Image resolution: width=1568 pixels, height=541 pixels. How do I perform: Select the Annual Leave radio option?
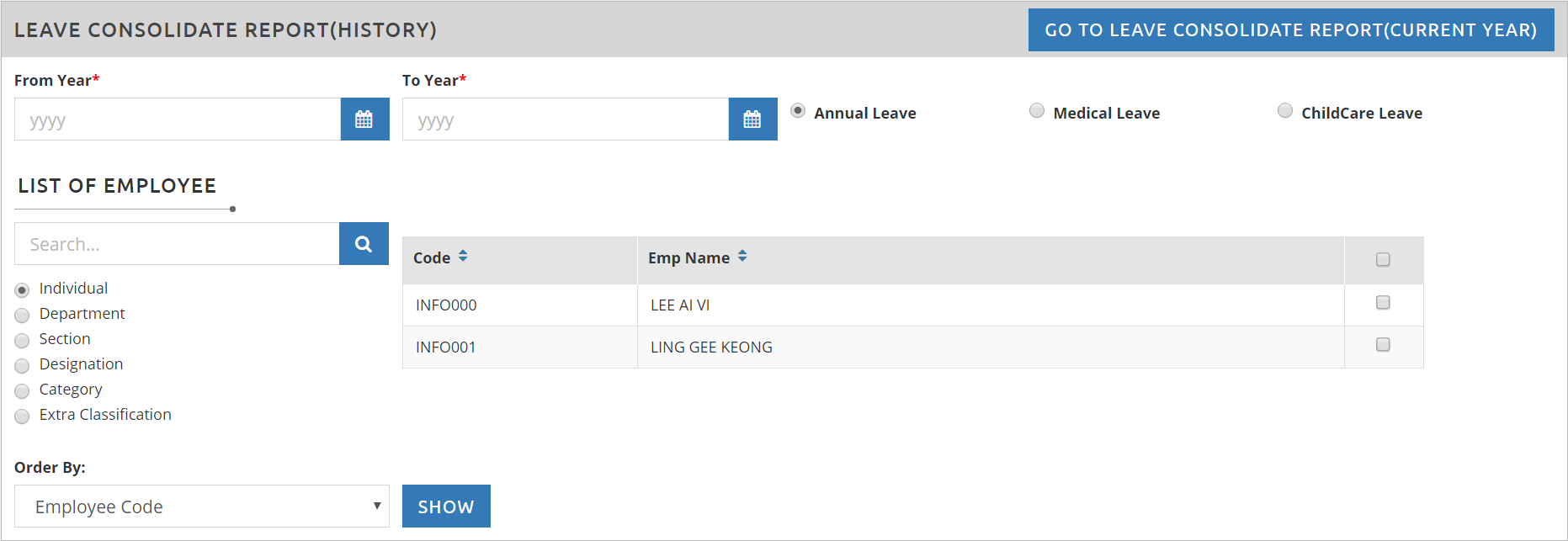(x=798, y=111)
